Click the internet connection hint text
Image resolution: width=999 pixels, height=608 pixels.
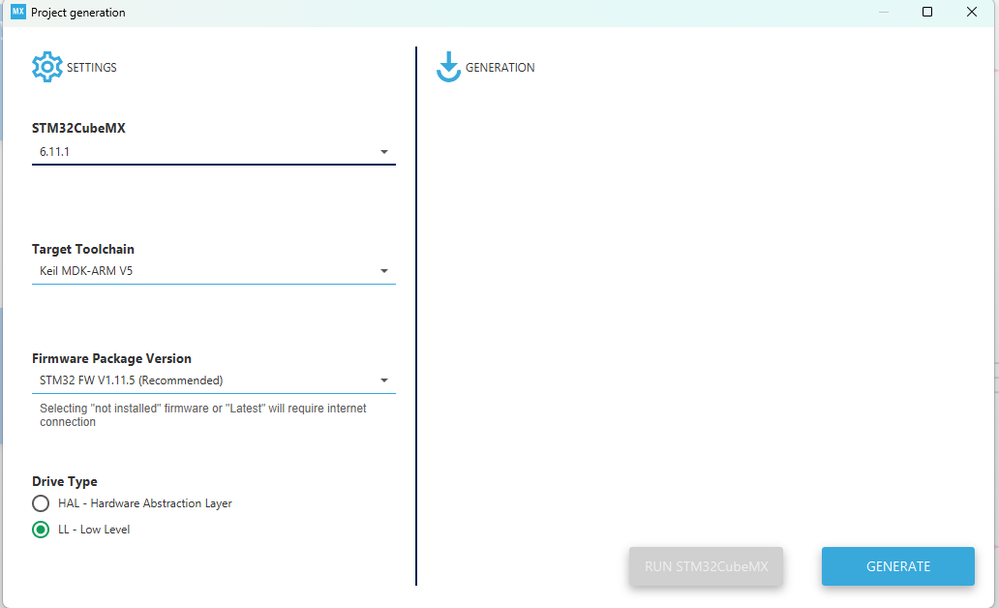[x=203, y=415]
